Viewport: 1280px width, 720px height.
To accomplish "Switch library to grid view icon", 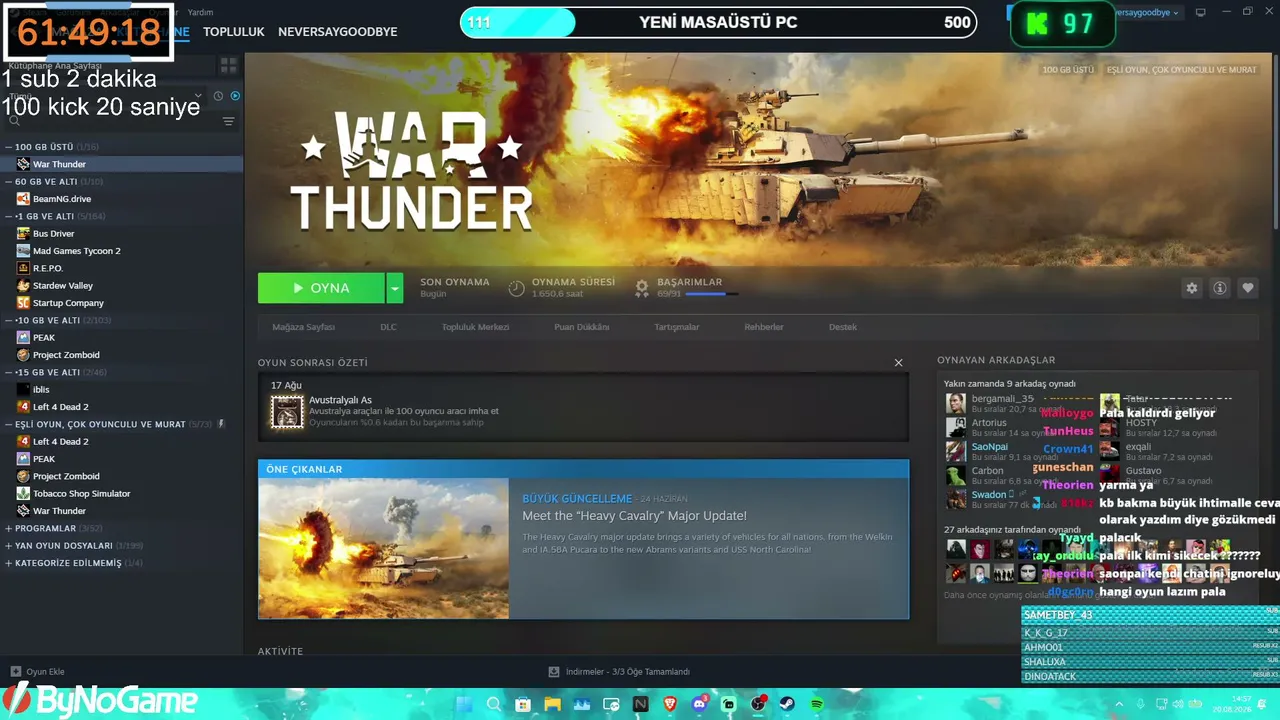I will point(228,66).
